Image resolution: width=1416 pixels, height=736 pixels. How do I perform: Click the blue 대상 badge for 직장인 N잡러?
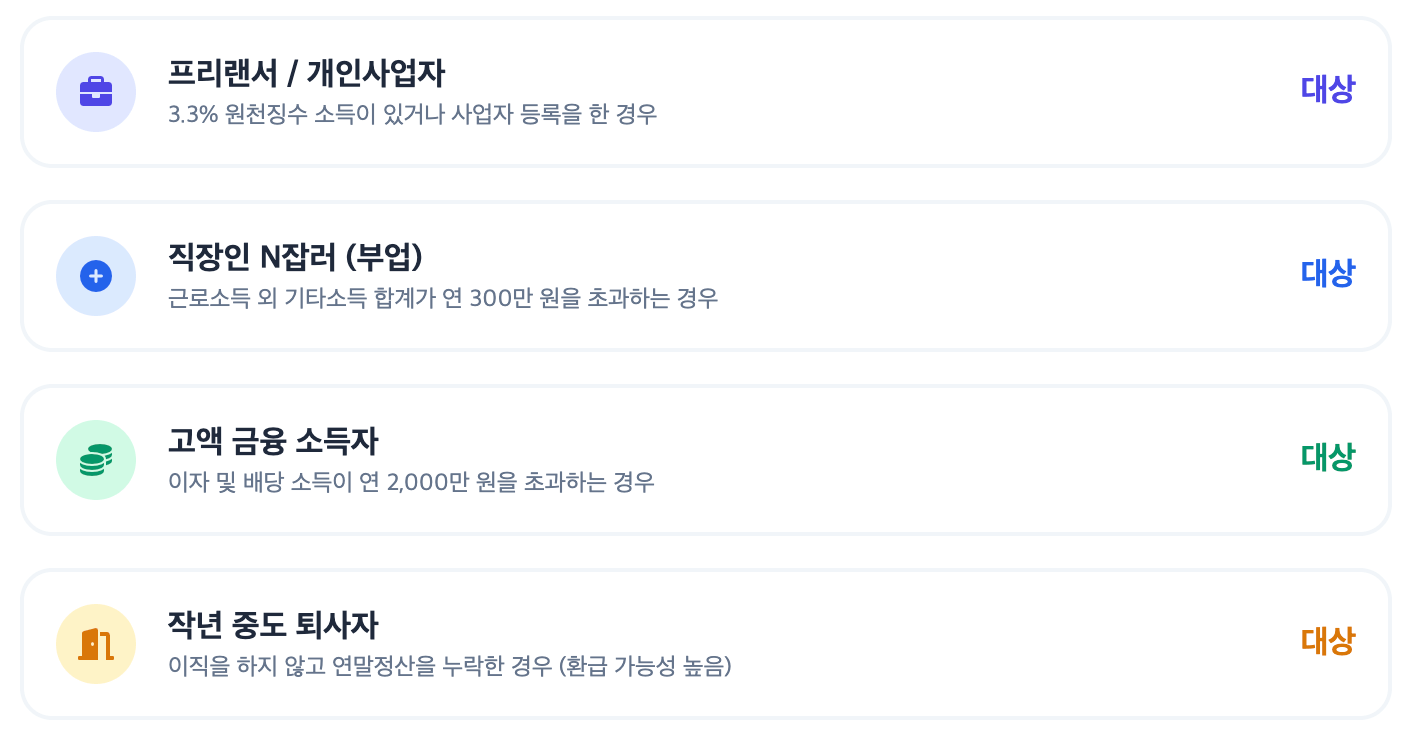1330,273
